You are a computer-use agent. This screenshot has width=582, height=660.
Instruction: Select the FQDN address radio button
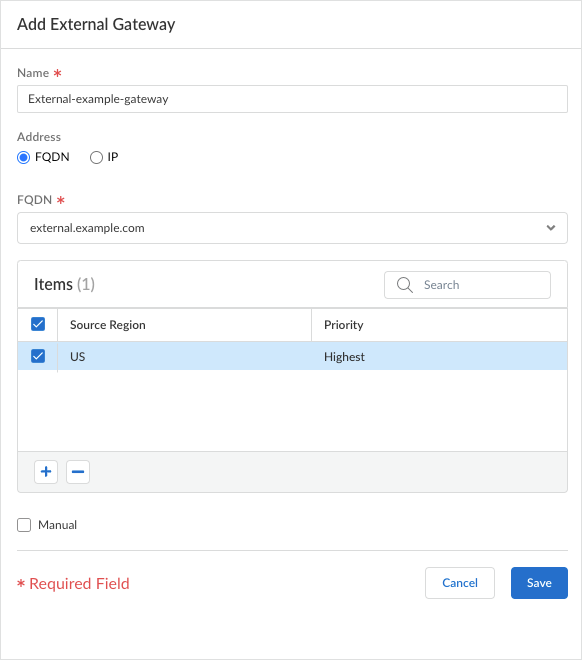pos(24,157)
